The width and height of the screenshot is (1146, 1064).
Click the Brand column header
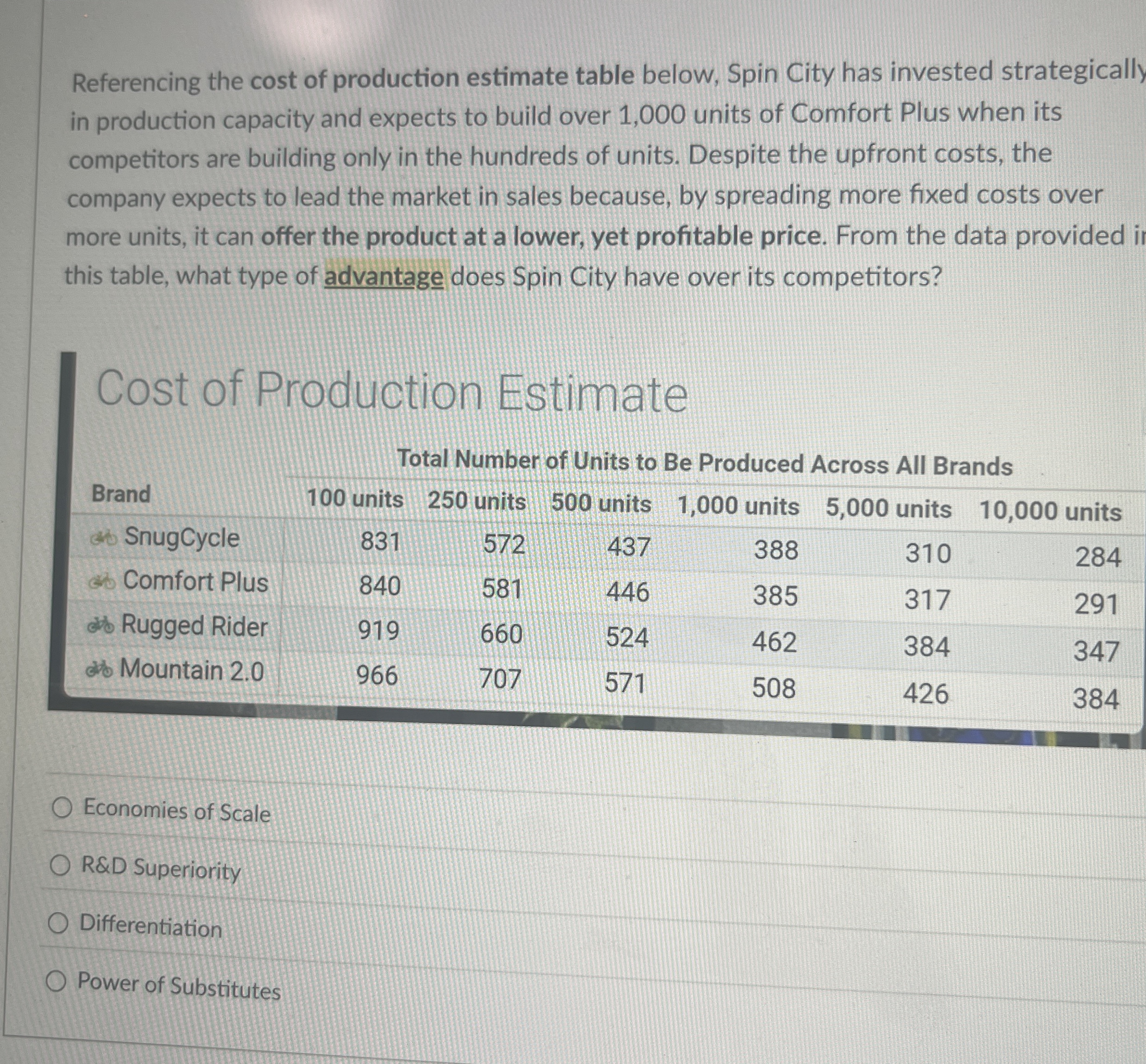[121, 494]
